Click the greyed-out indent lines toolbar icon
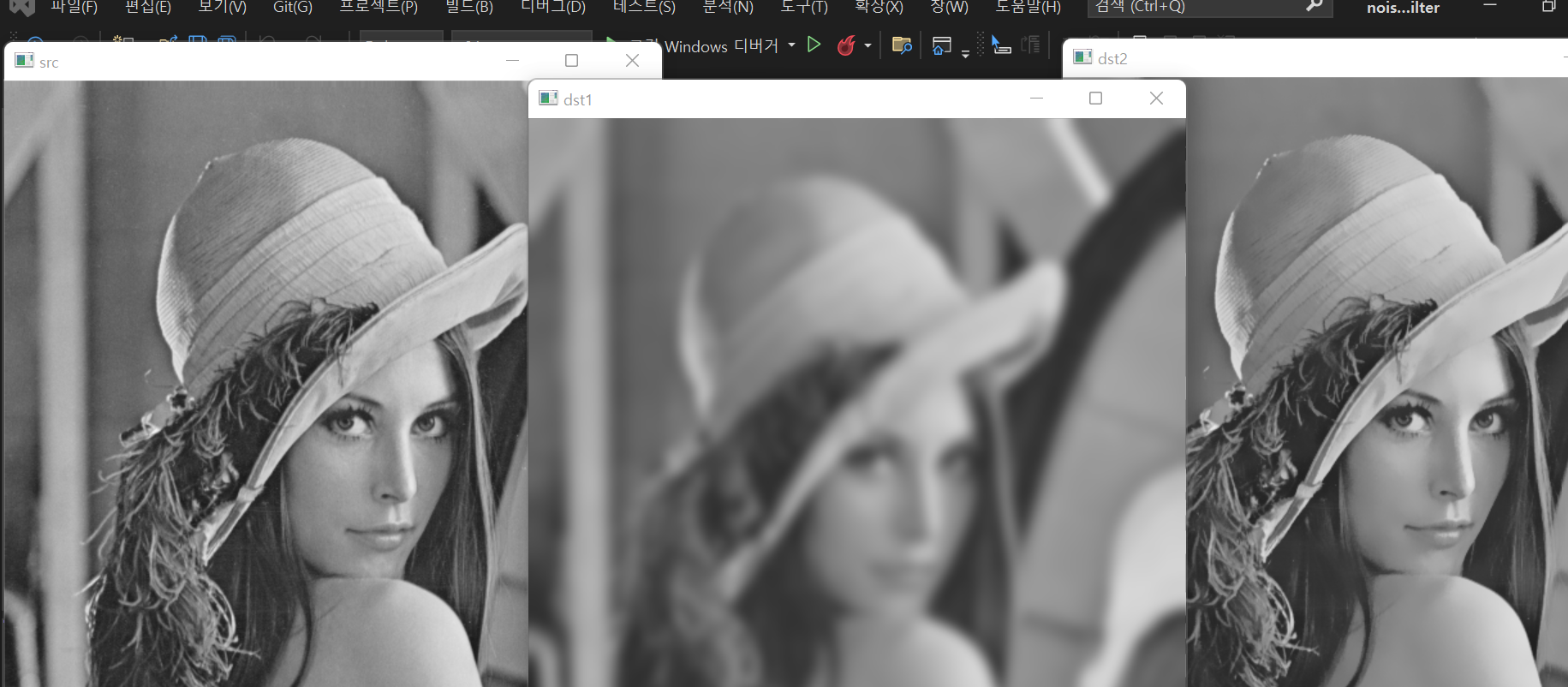This screenshot has width=1568, height=687. click(1031, 45)
